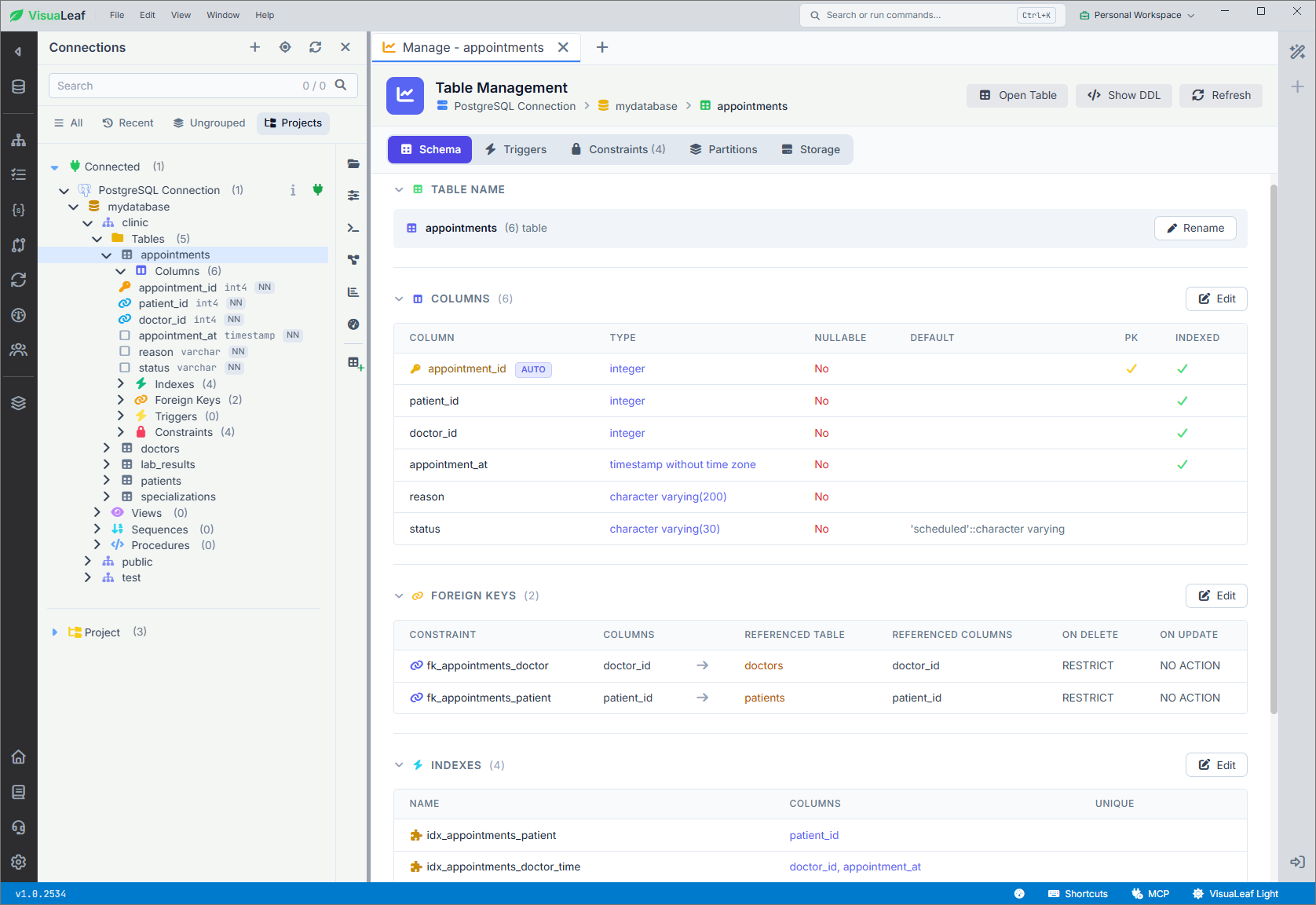
Task: Collapse the FOREIGN KEYS section
Action: [399, 595]
